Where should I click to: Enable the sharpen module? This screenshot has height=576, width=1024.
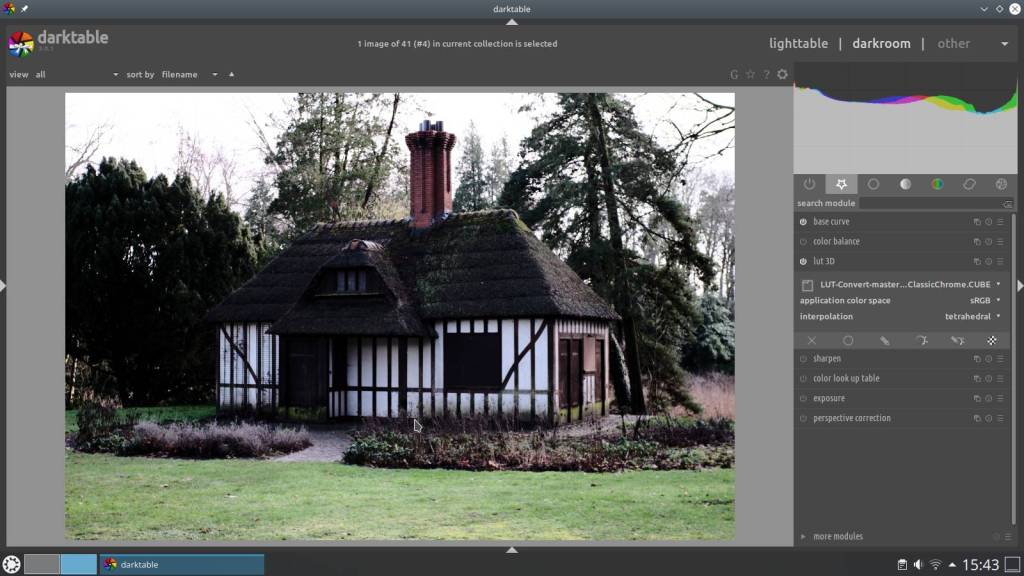(803, 359)
